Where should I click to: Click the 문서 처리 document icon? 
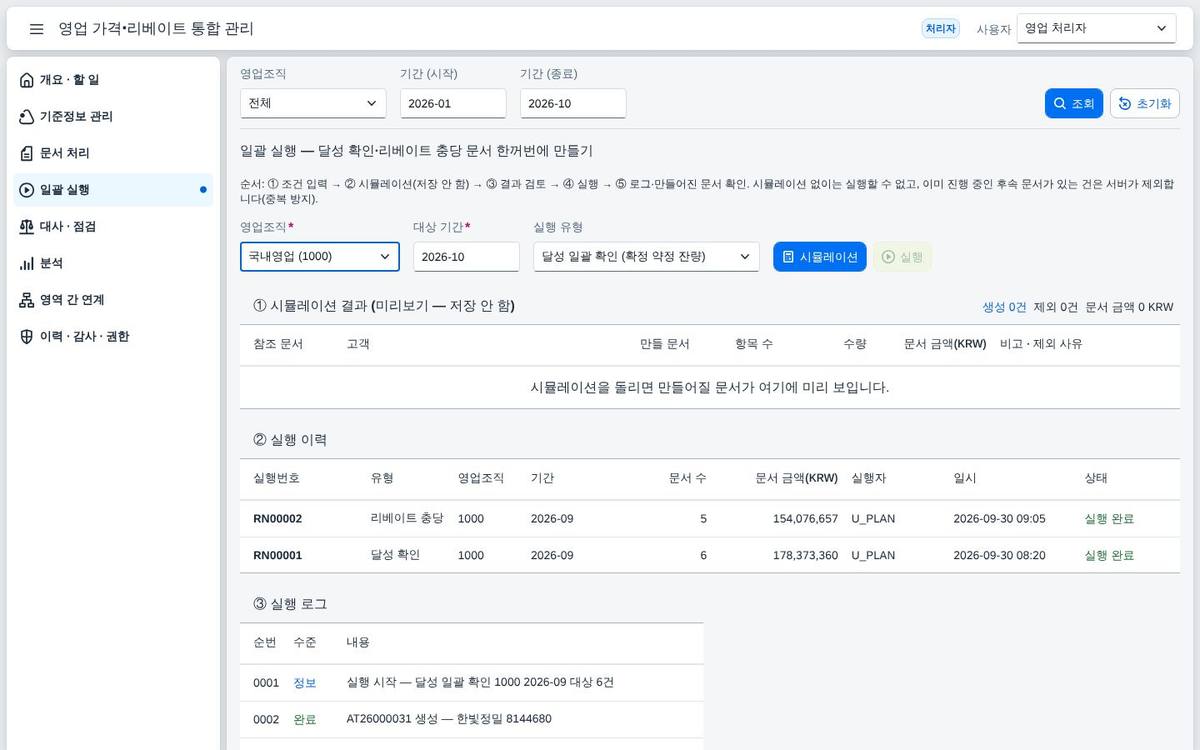(27, 153)
